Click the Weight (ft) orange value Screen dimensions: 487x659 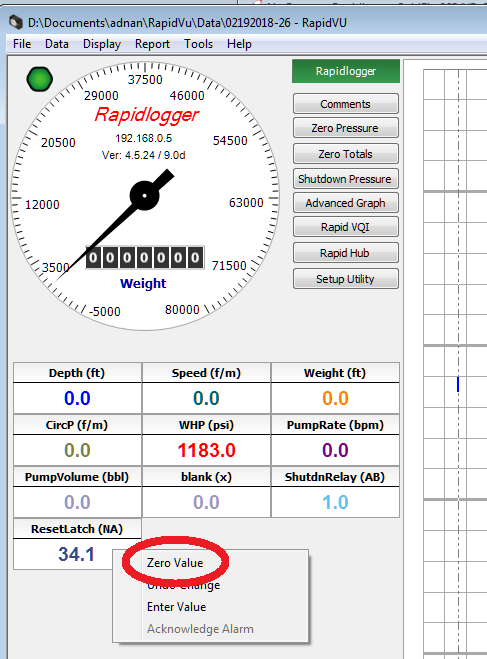tap(335, 398)
